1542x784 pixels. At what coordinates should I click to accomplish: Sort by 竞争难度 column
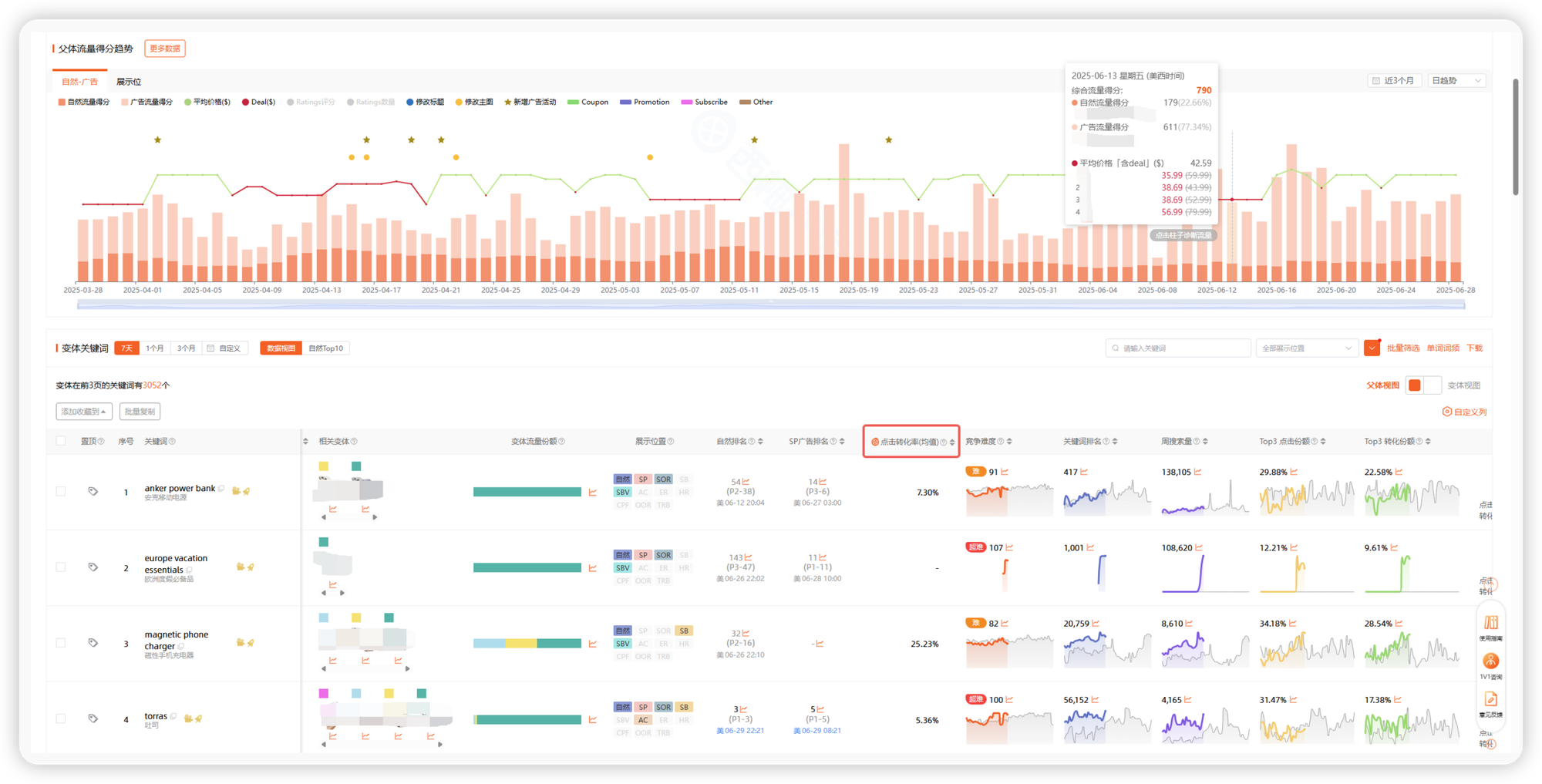click(1009, 442)
